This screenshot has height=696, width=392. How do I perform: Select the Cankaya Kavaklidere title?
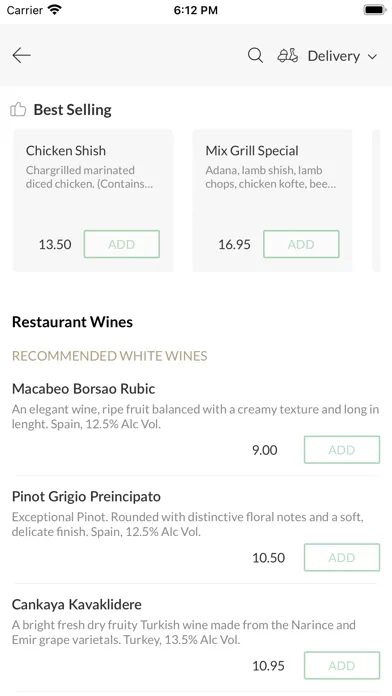77,605
